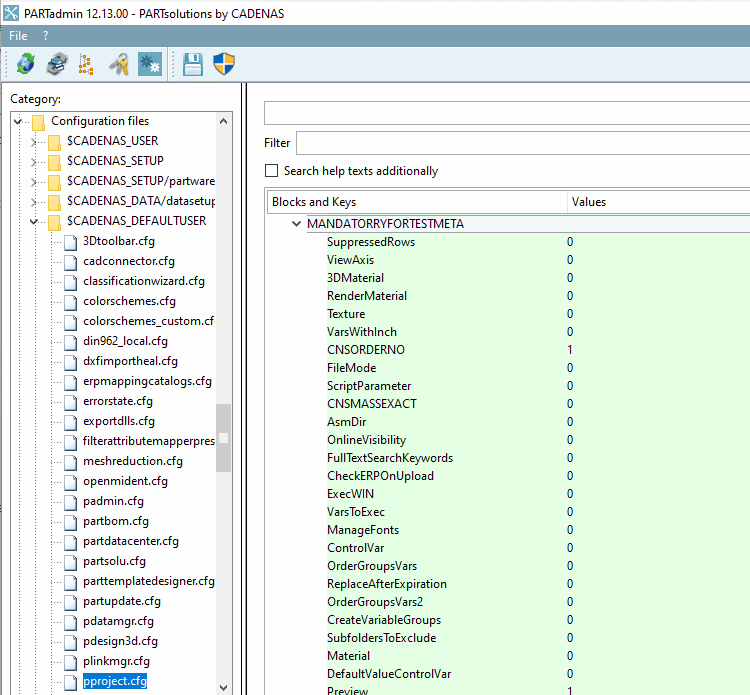Screen dimensions: 750x695
Task: Select the OnlineVisibility key
Action: (x=366, y=440)
